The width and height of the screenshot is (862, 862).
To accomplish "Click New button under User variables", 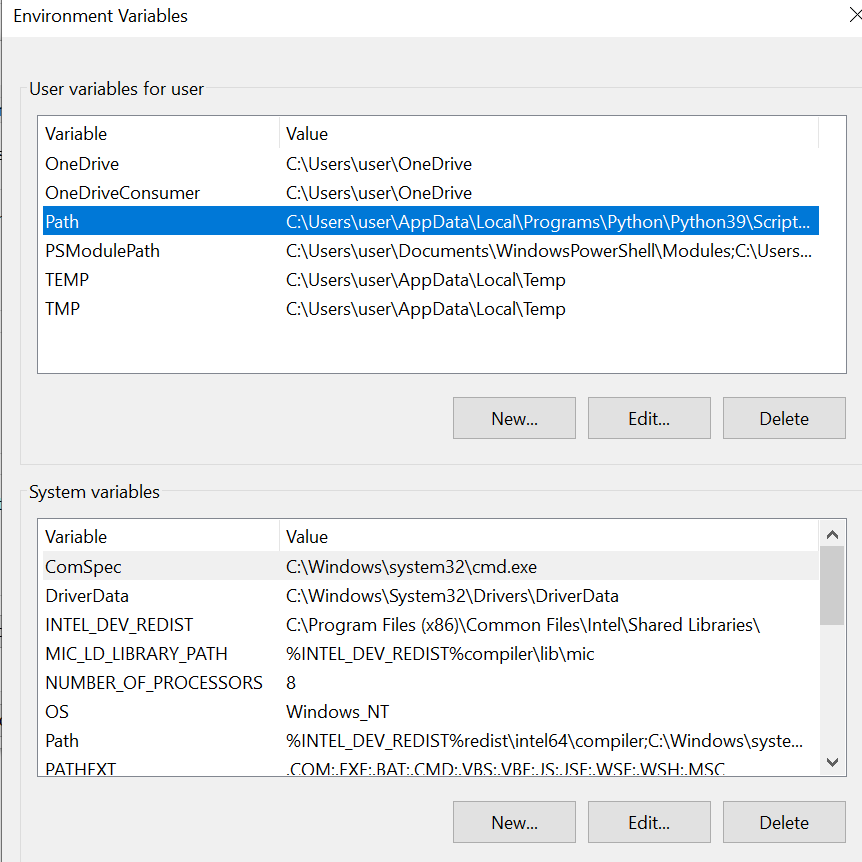I will pyautogui.click(x=514, y=418).
